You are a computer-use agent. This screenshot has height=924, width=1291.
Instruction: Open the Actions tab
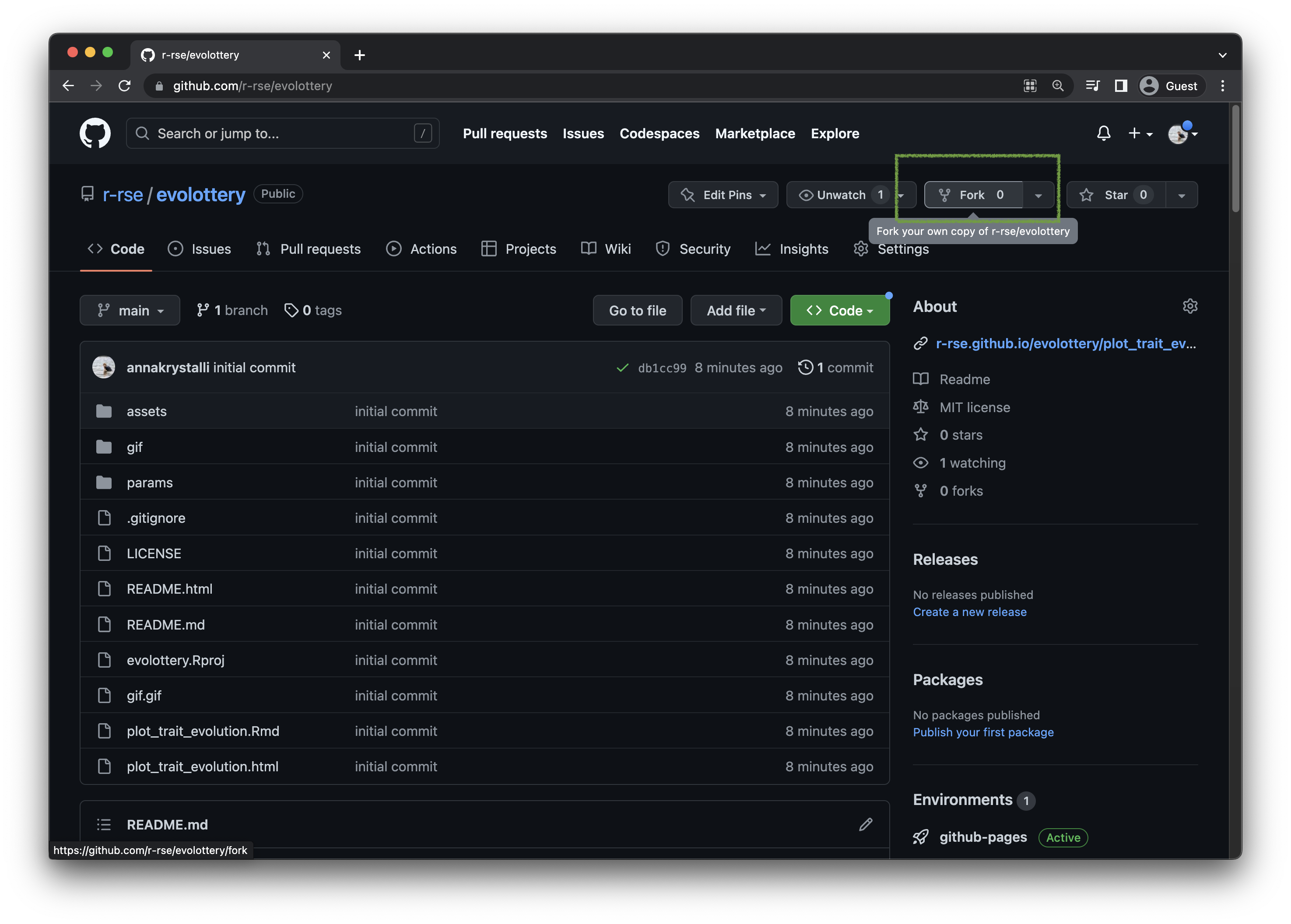(421, 248)
